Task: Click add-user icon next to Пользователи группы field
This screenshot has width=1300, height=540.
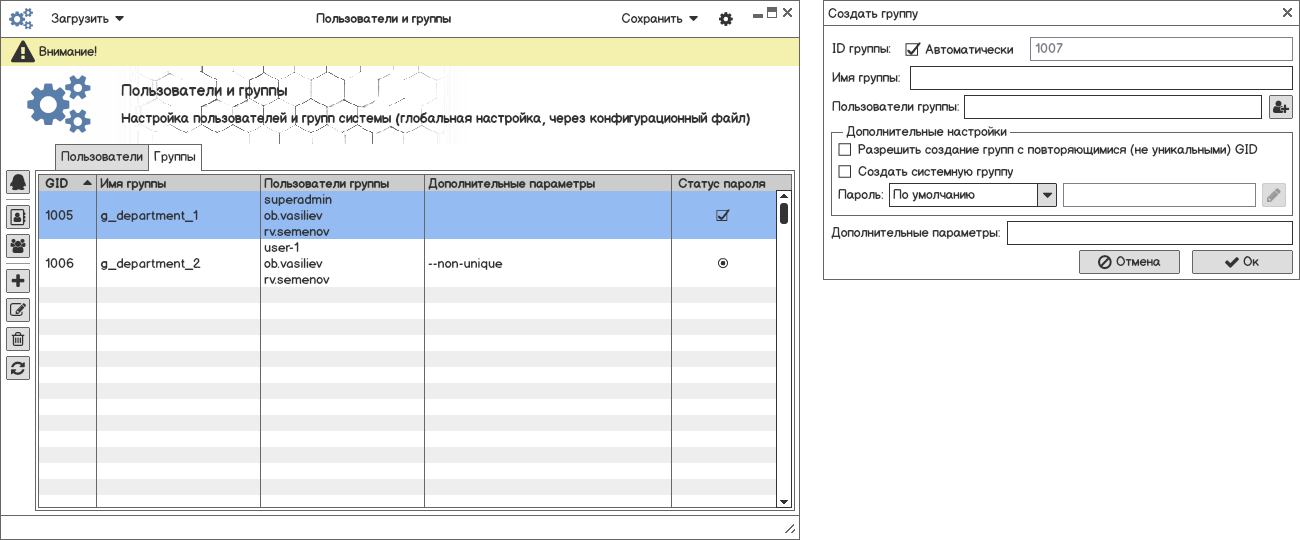Action: pyautogui.click(x=1280, y=107)
